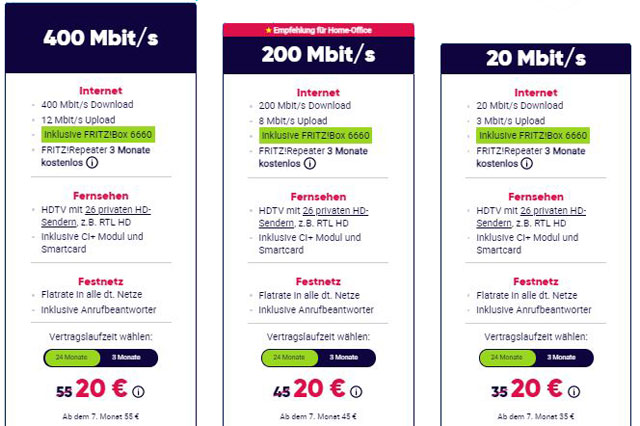The image size is (640, 426).
Task: Select 3 Monate contract term for 200 Mbit/s
Action: (345, 358)
